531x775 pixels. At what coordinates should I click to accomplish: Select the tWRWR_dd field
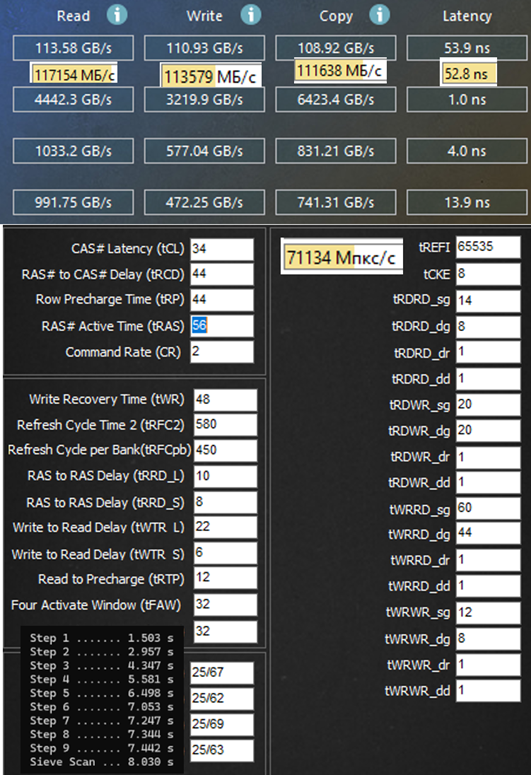coord(487,690)
